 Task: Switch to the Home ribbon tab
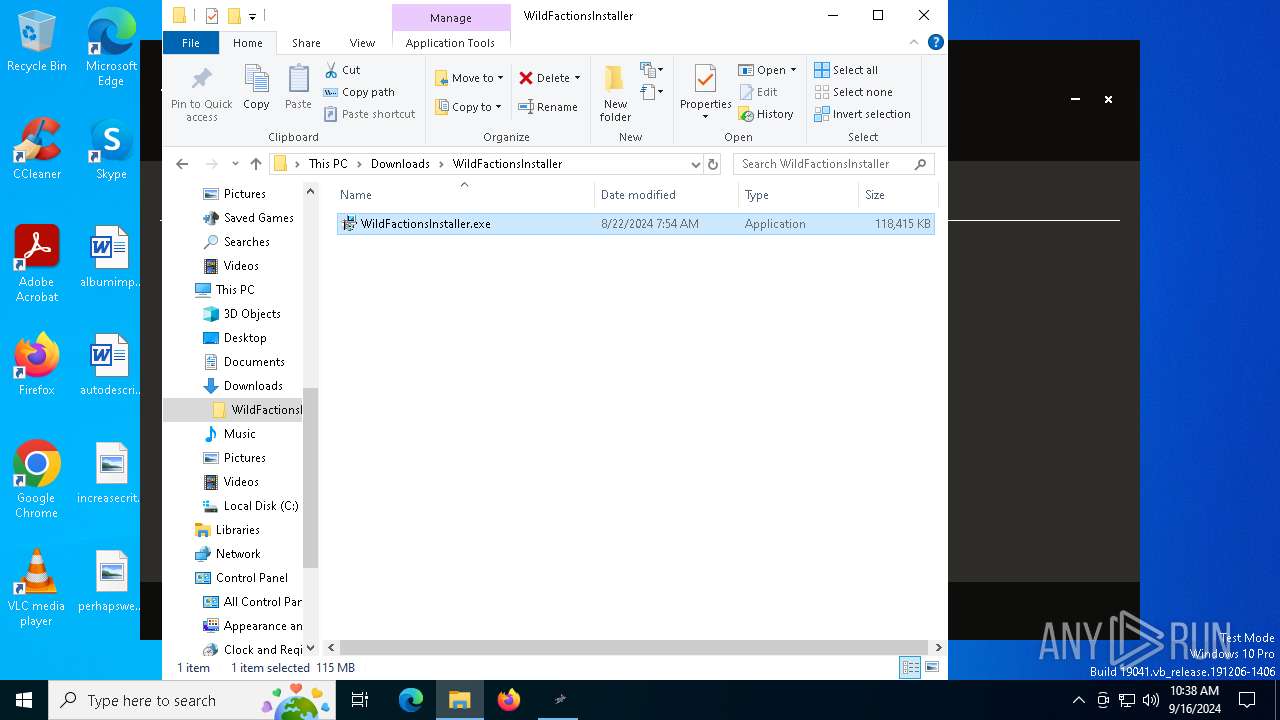pyautogui.click(x=248, y=43)
